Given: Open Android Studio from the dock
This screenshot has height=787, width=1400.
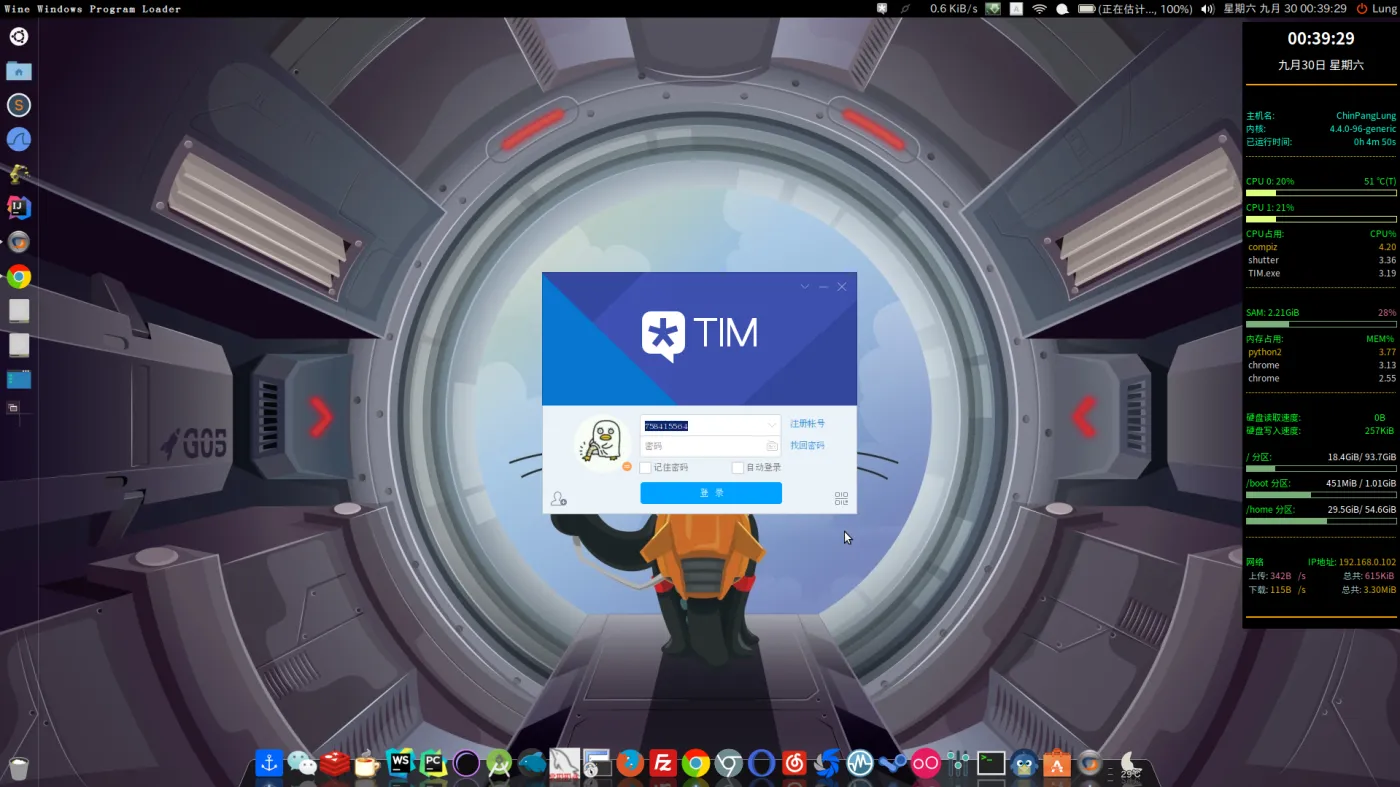Looking at the screenshot, I should tap(499, 763).
